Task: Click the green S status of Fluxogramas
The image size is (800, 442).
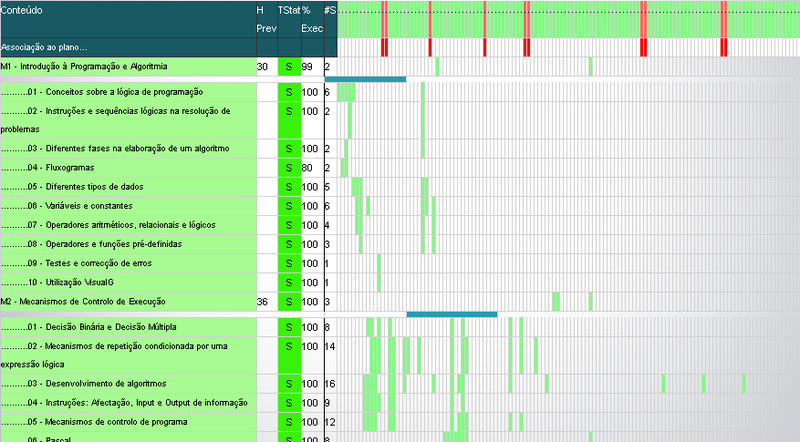Action: [289, 168]
